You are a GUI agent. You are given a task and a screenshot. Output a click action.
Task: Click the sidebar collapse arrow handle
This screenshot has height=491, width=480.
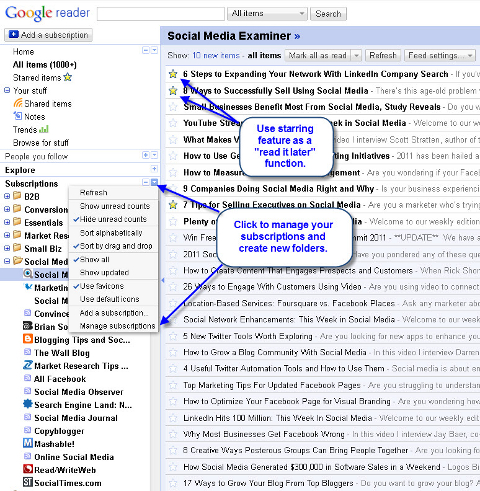click(163, 281)
